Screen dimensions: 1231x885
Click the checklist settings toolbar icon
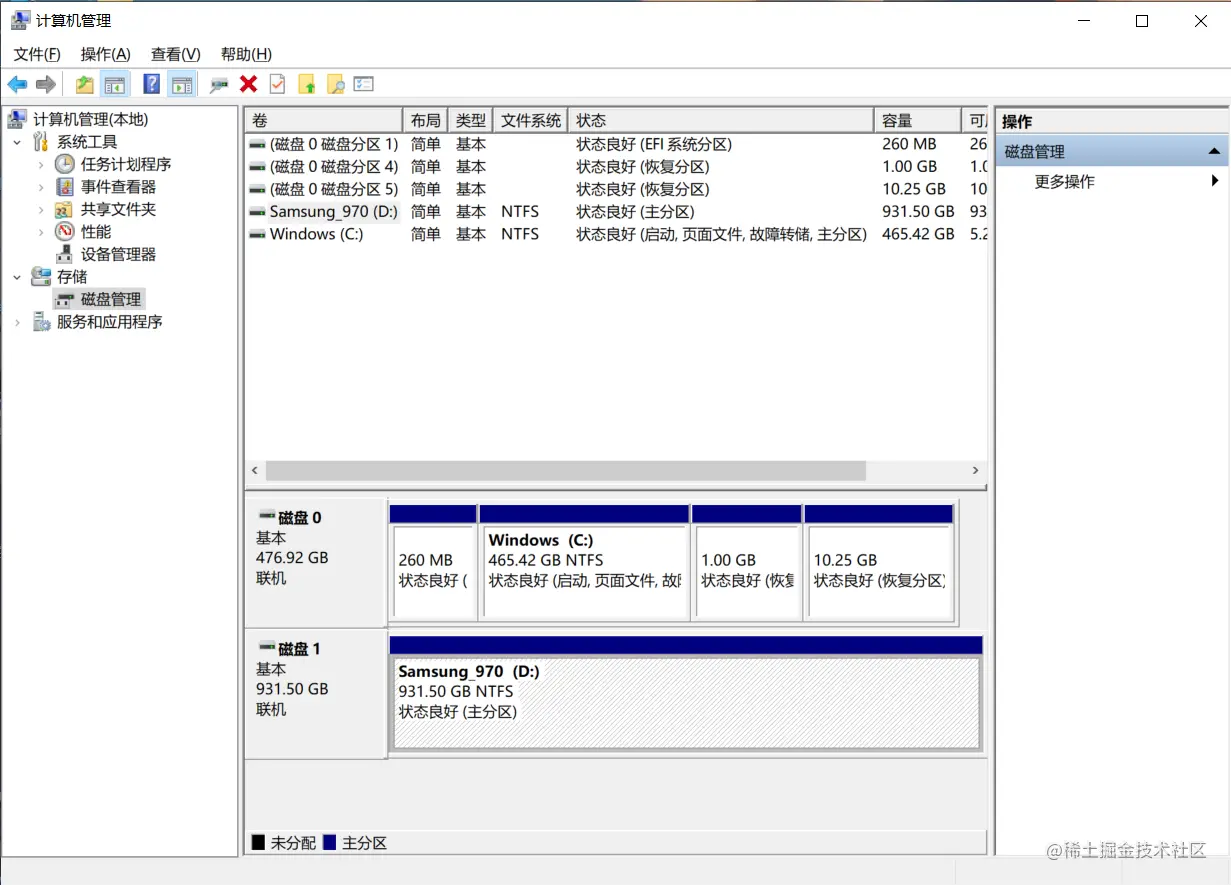364,85
